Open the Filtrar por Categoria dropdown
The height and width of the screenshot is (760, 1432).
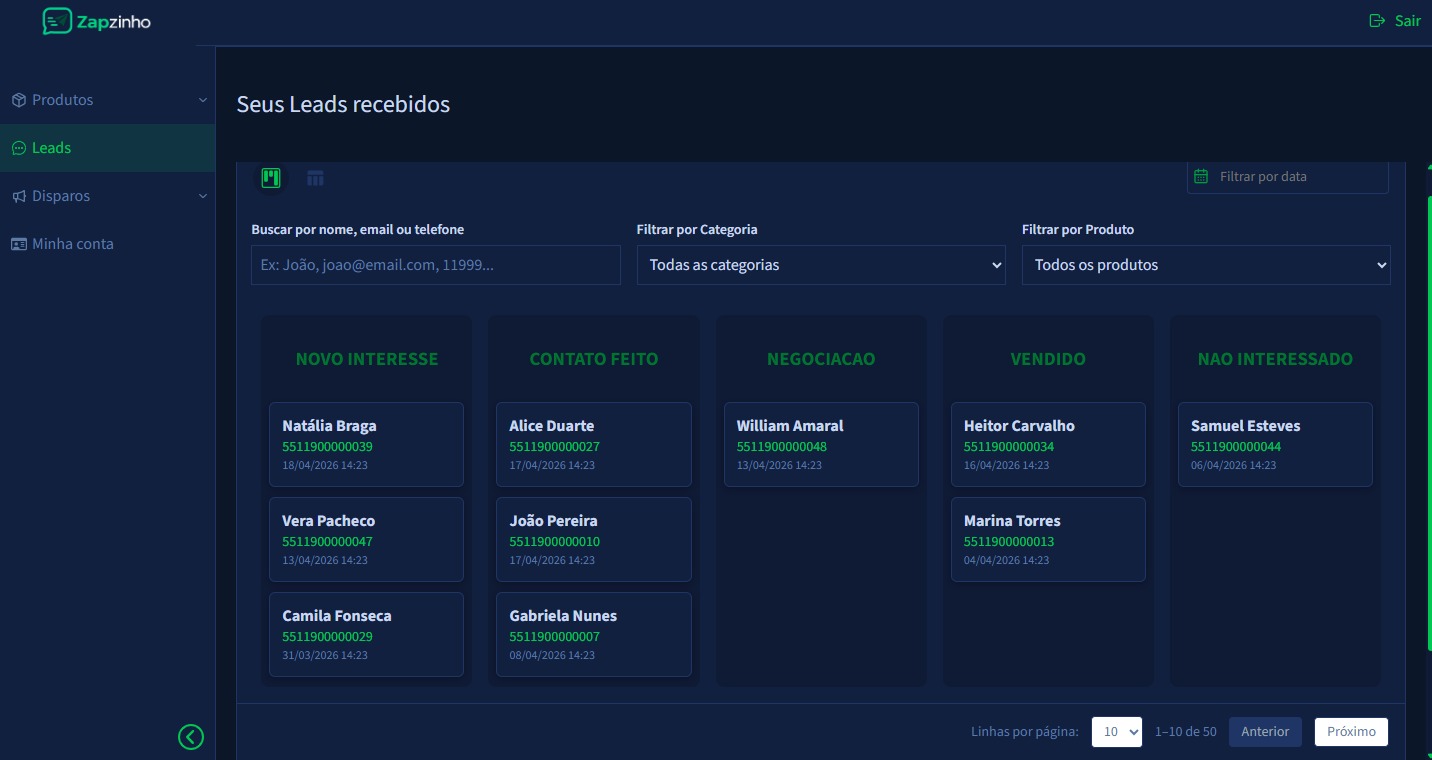coord(820,265)
